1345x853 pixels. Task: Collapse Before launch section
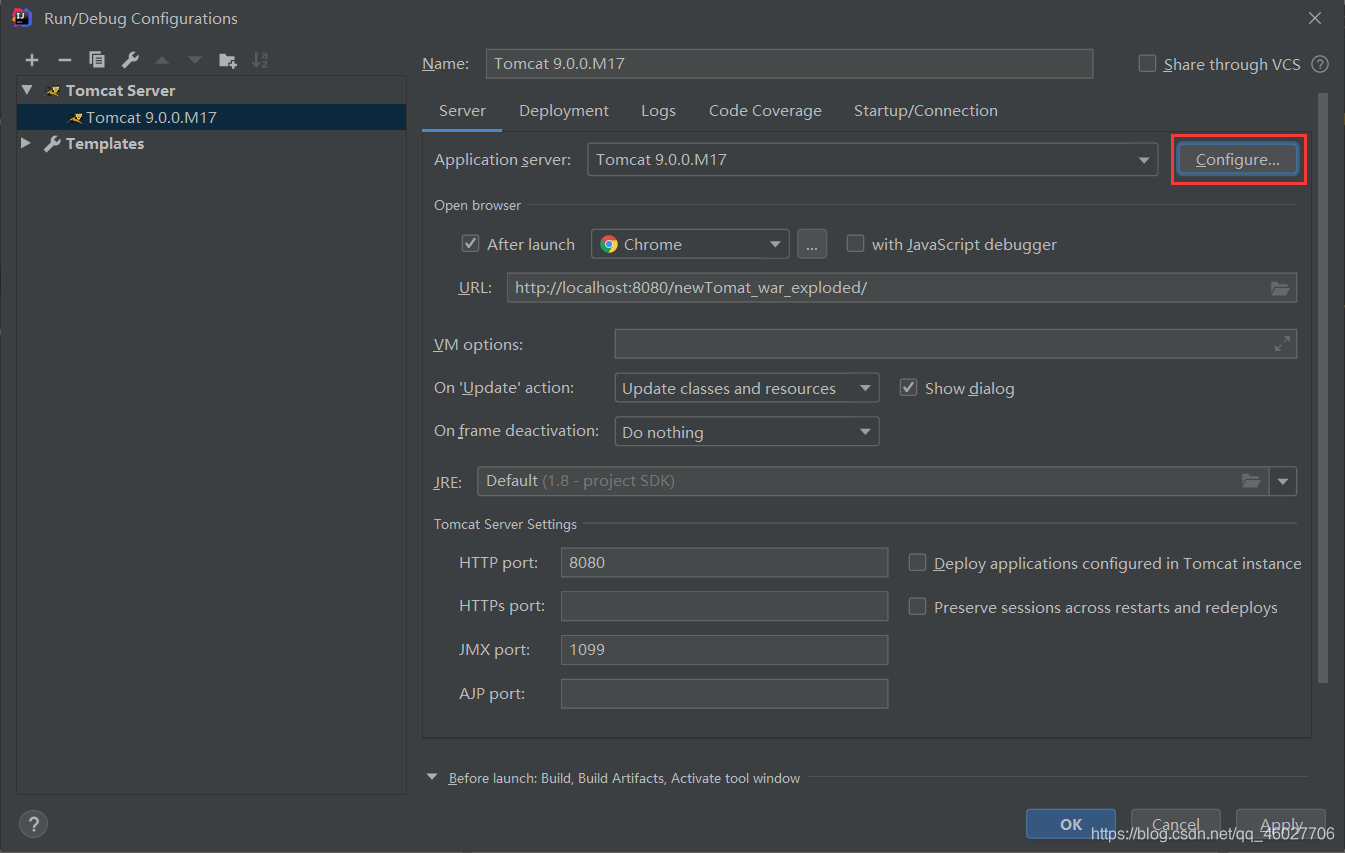pos(432,777)
